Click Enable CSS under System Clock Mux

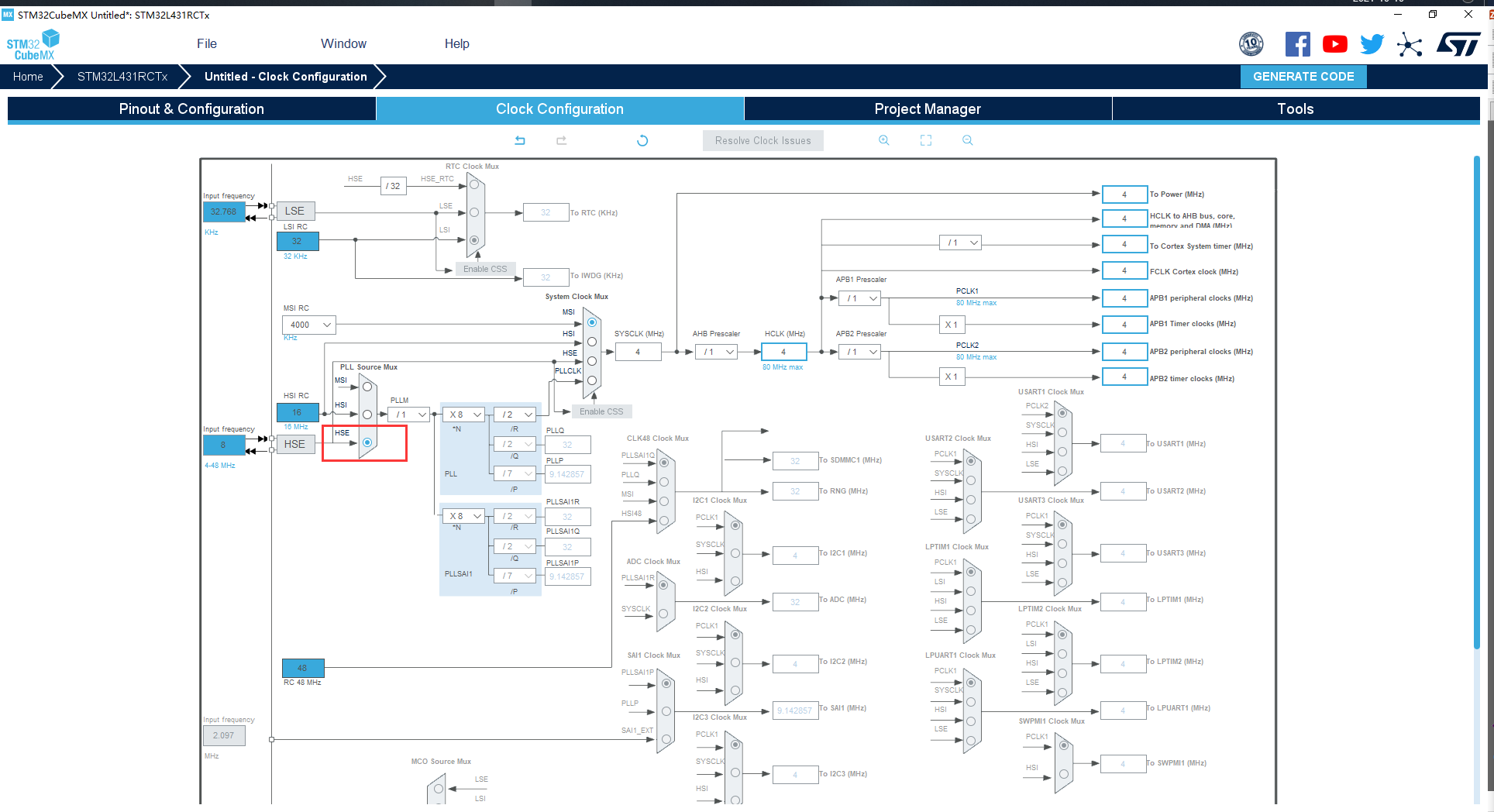601,411
